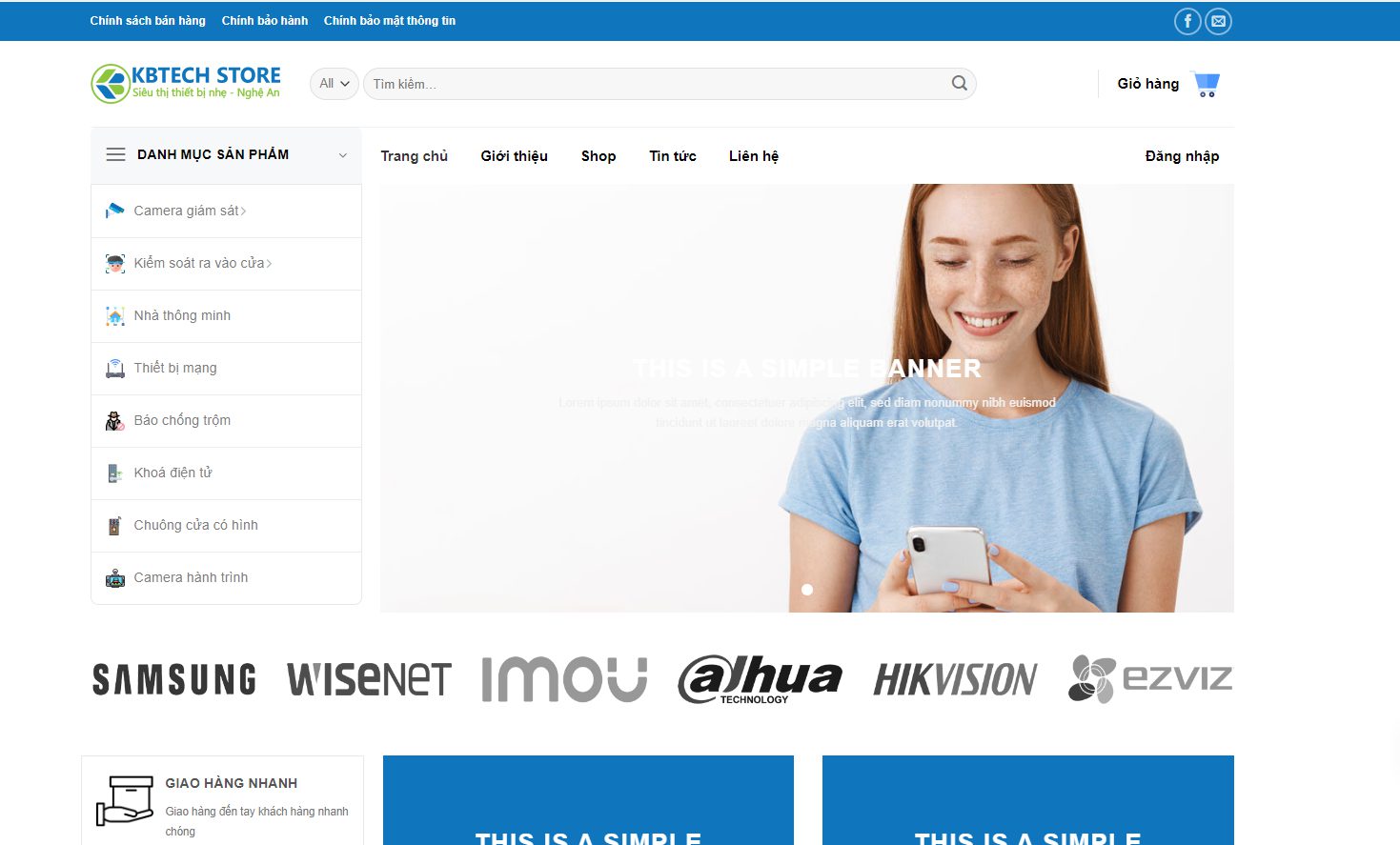
Task: Click the email envelope icon
Action: [1218, 21]
